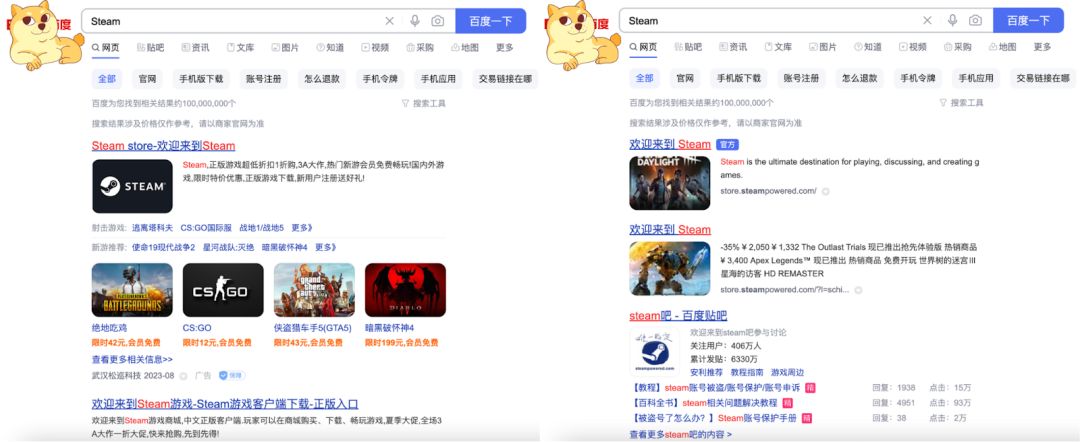Open steam吧 - 百度贴吧 result title
The image size is (1080, 442).
[678, 316]
